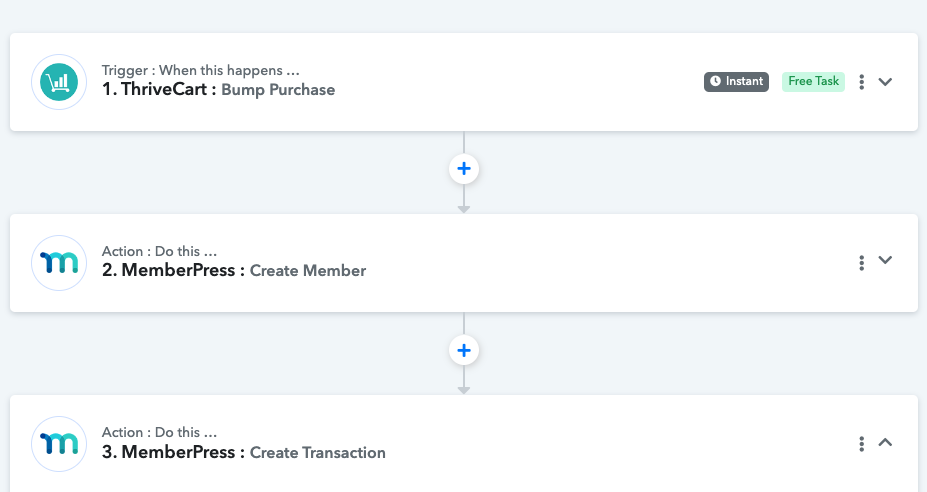Screen dimensions: 927x492
Task: Select the MemberPress : Create Transaction title
Action: (x=244, y=452)
